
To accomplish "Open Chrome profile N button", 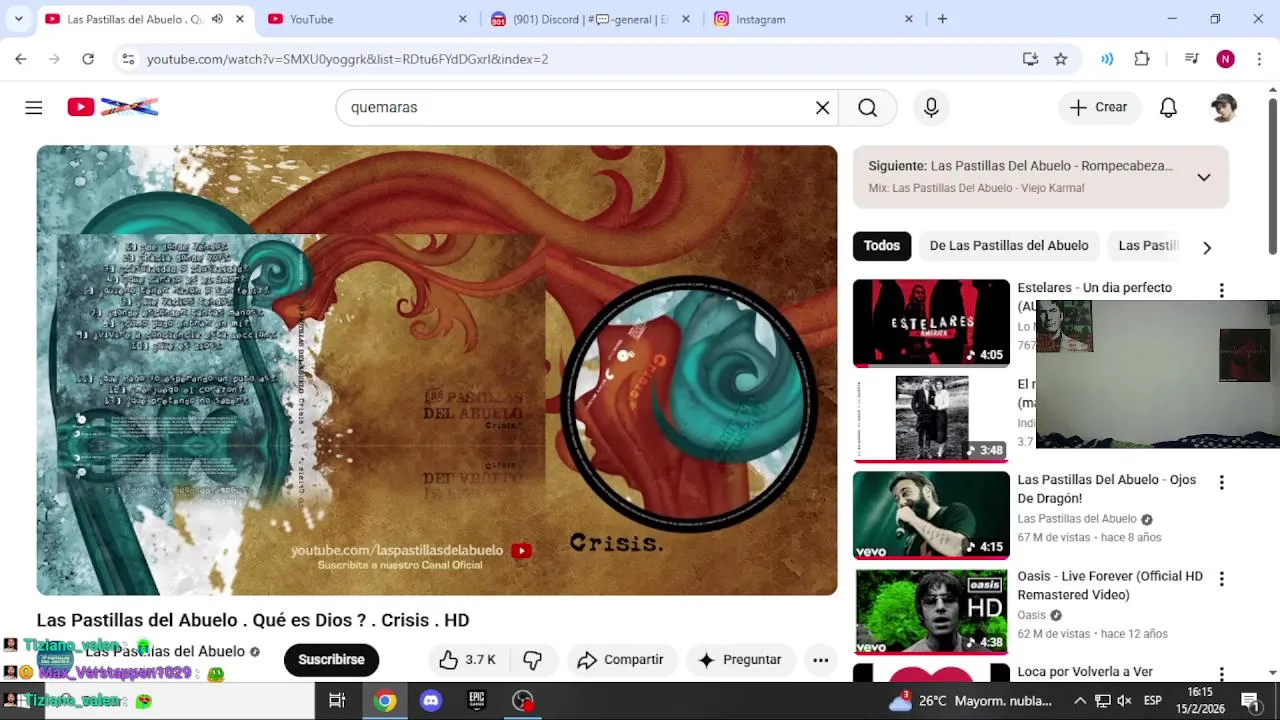I will tap(1225, 59).
